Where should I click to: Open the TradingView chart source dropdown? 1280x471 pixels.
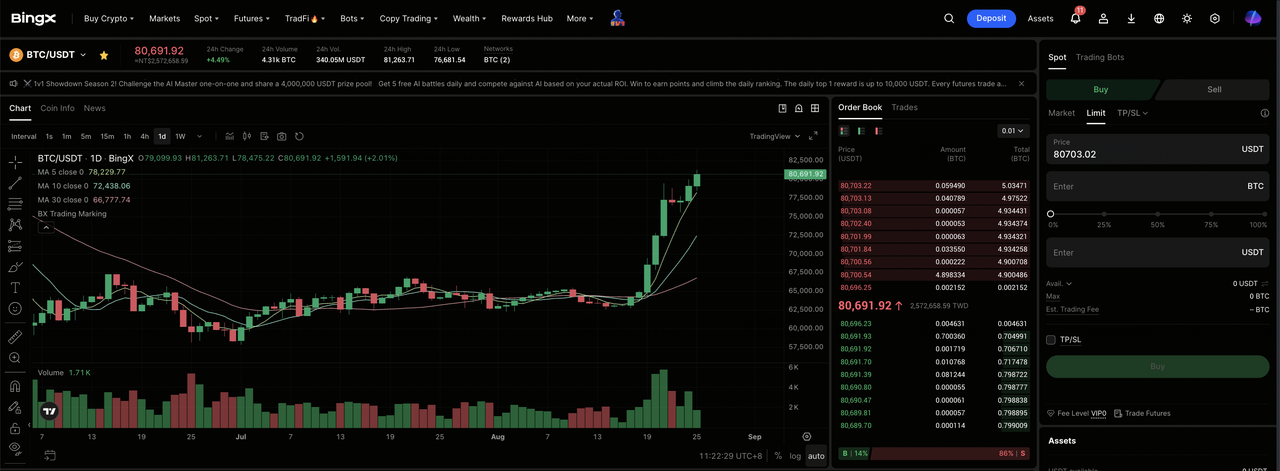coord(774,136)
